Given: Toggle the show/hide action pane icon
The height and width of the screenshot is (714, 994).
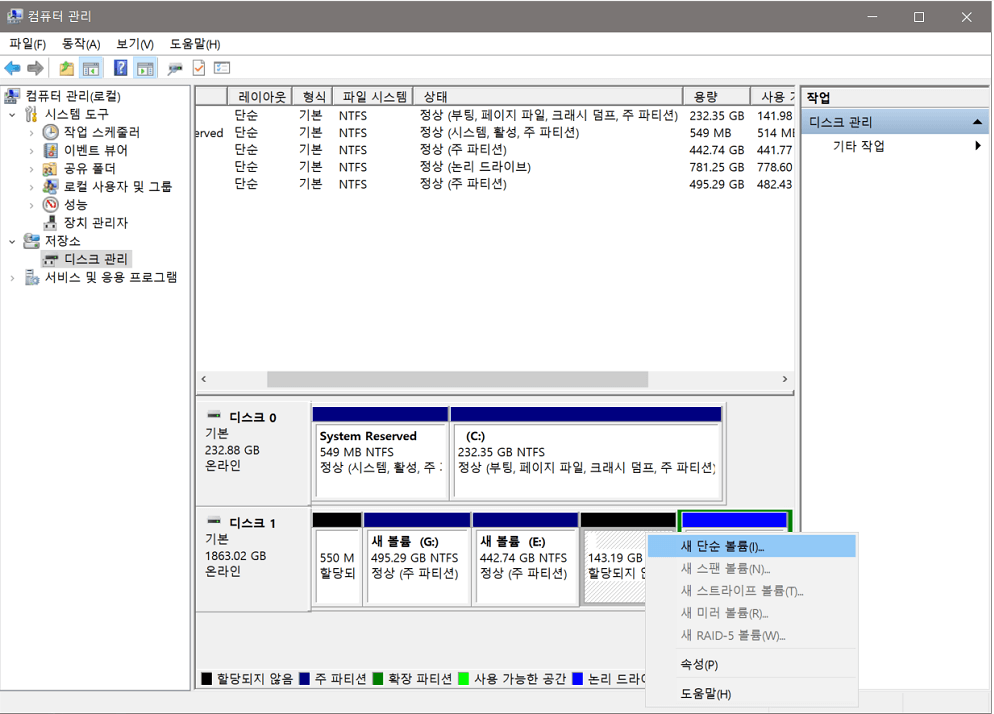Looking at the screenshot, I should click(x=144, y=67).
